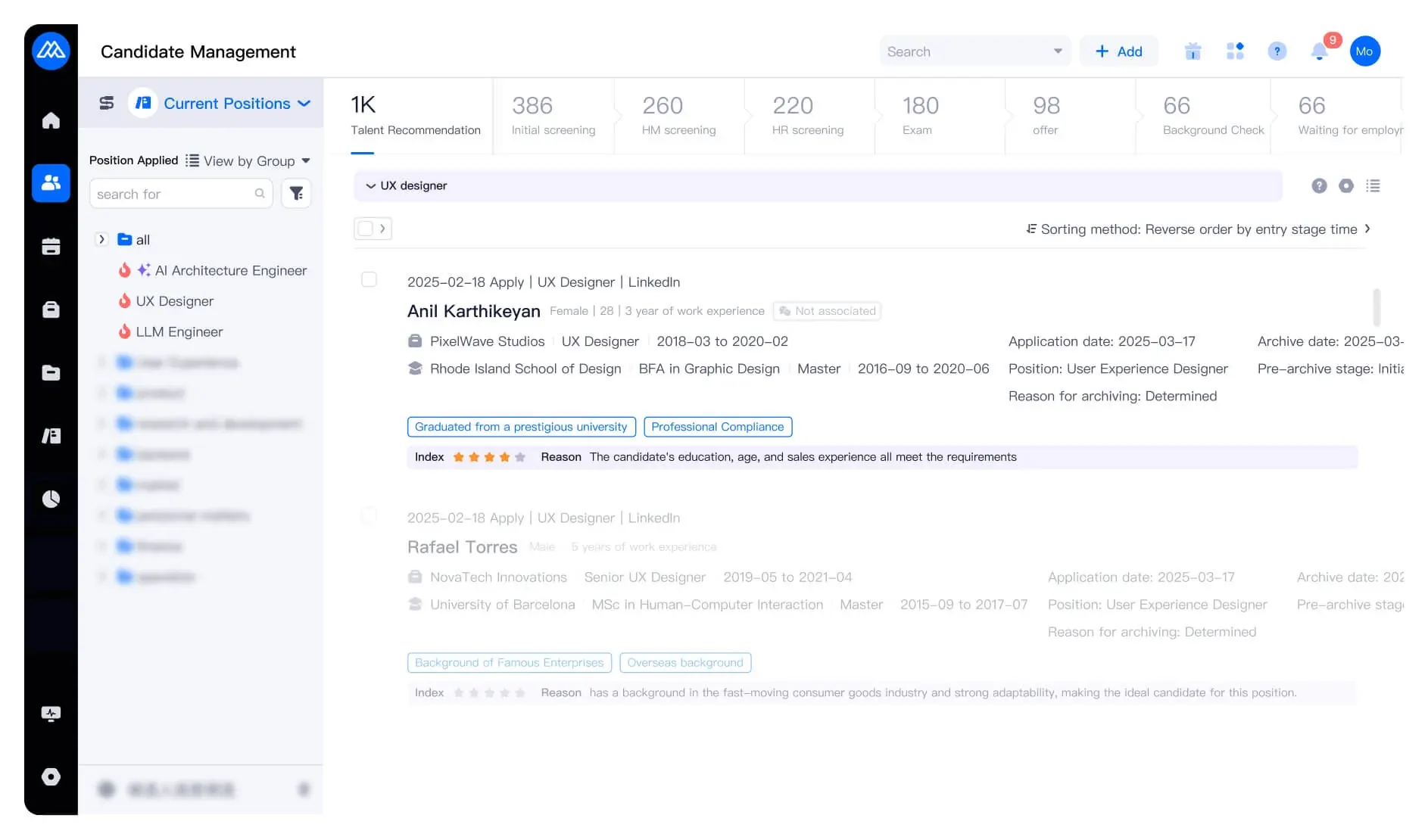Viewport: 1428px width, 840px height.
Task: Click the calendar icon in left sidebar
Action: (x=51, y=247)
